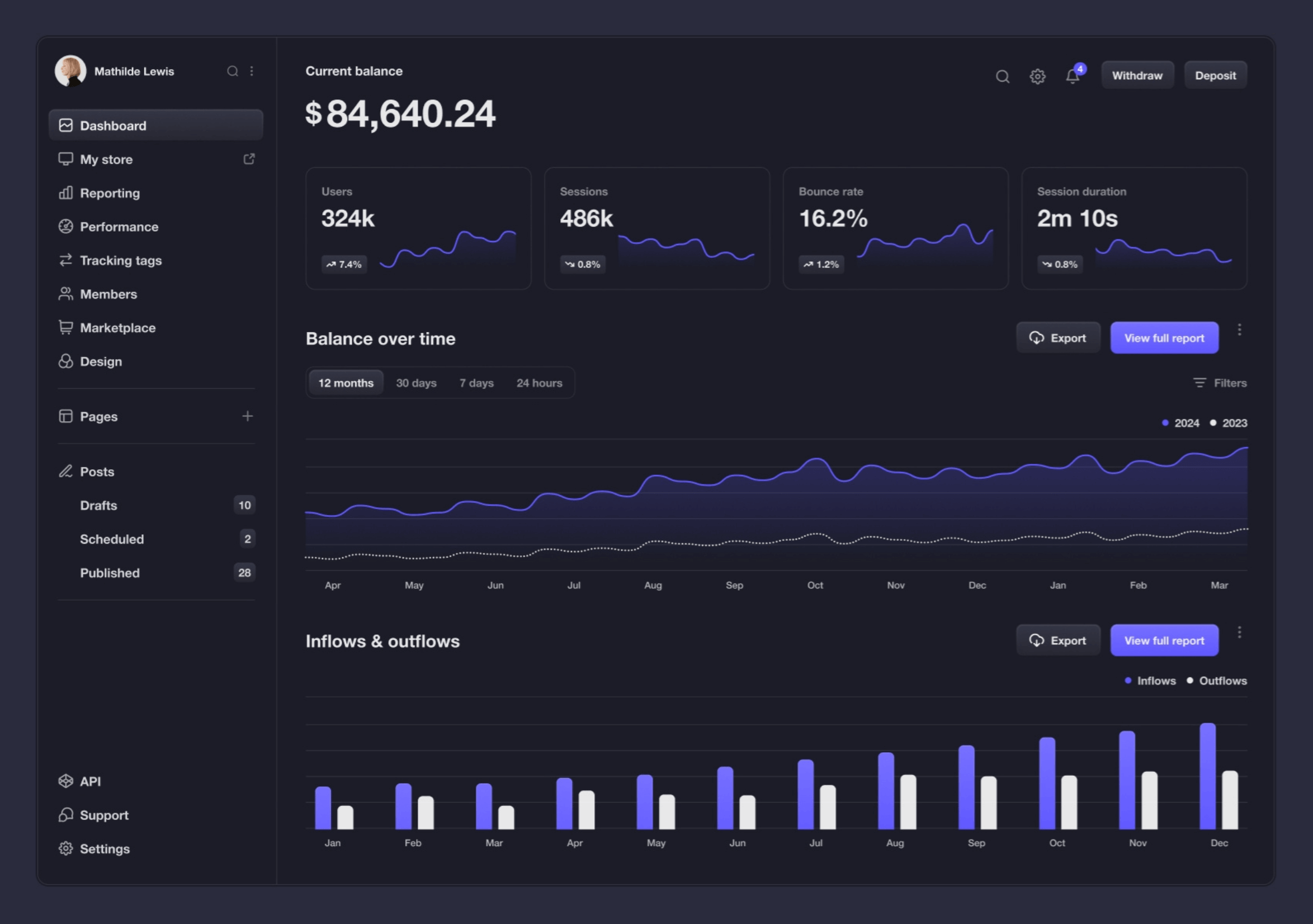Screen dimensions: 1313x924
Task: Open Filters for the balance chart
Action: tap(1220, 383)
